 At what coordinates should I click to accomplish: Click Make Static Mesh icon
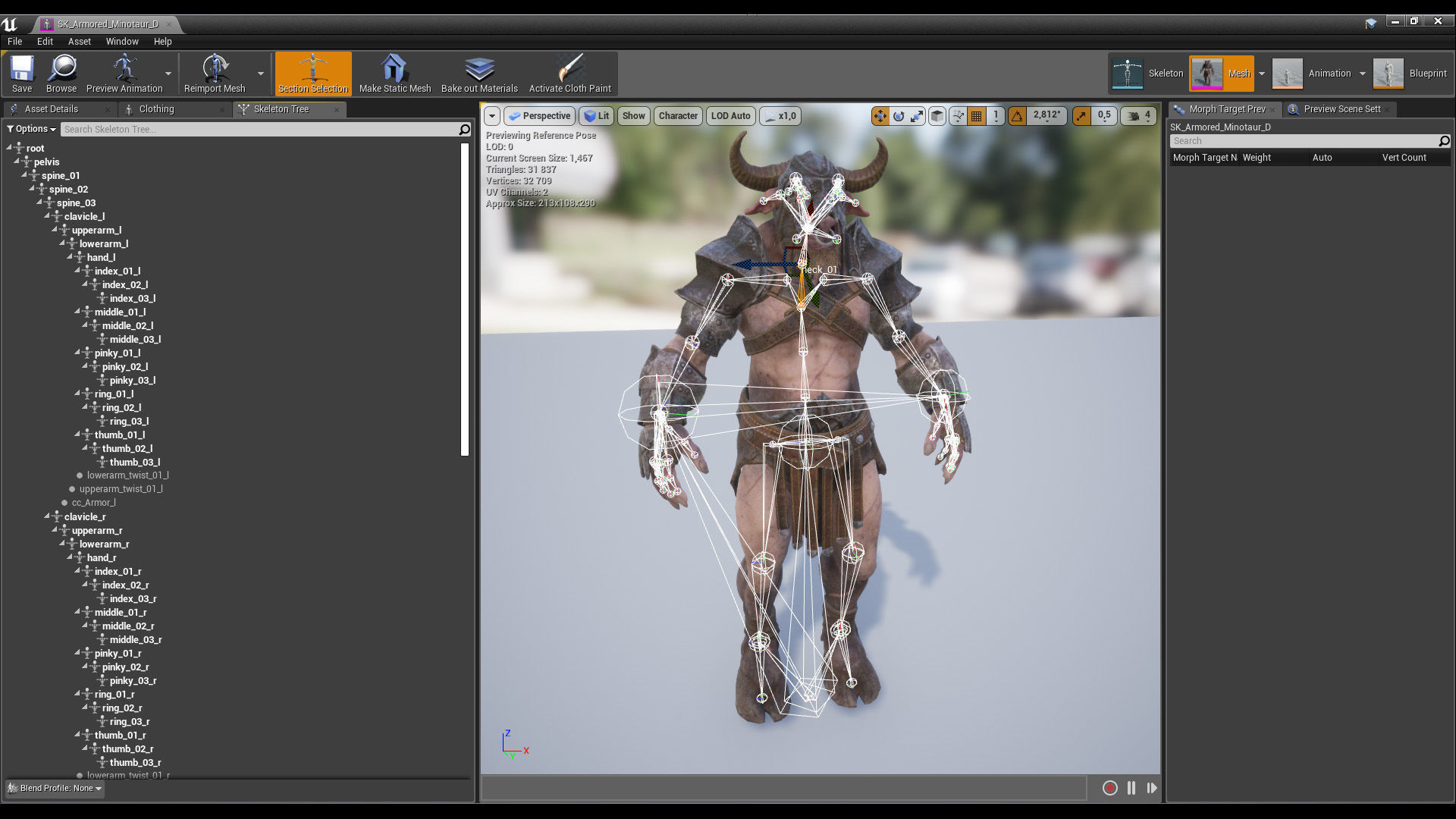pos(394,74)
